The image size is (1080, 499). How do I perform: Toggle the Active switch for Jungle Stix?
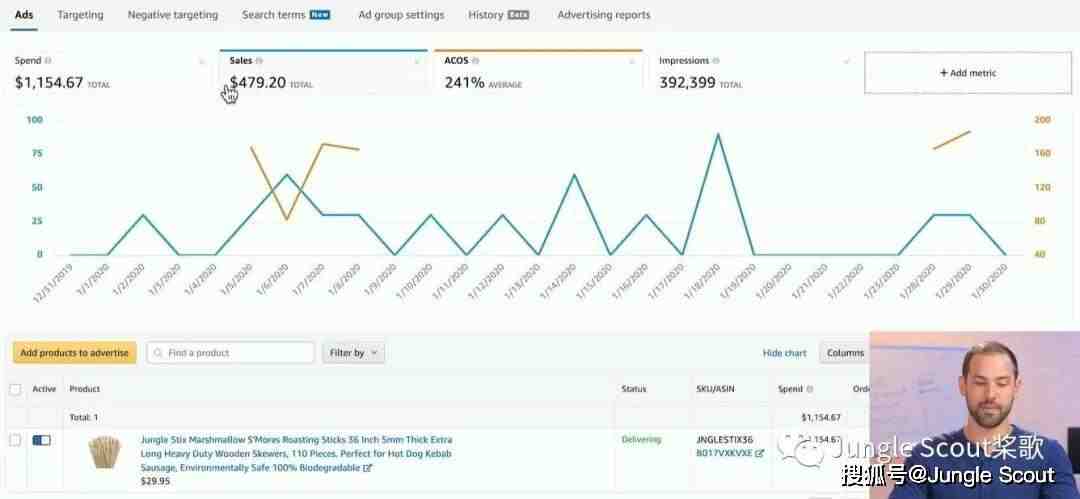(x=41, y=440)
